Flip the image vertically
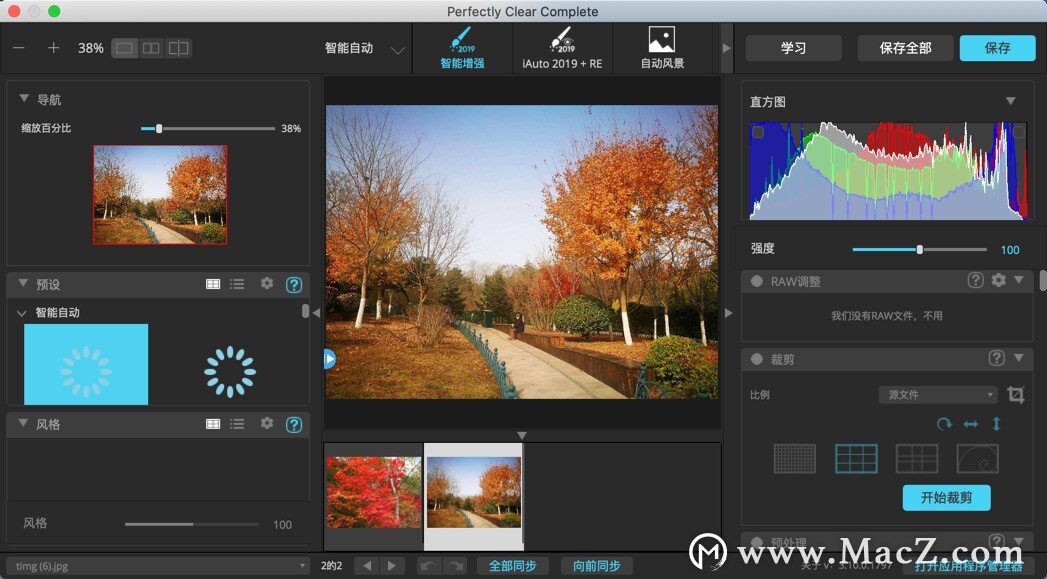The width and height of the screenshot is (1047, 579). coord(996,424)
